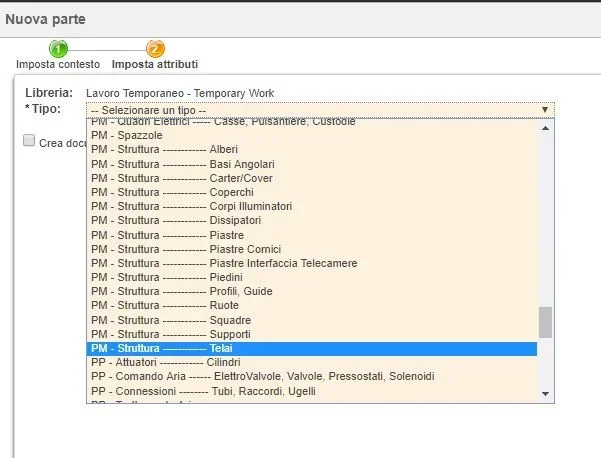Click the orange step 2 wizard circle

tap(155, 49)
